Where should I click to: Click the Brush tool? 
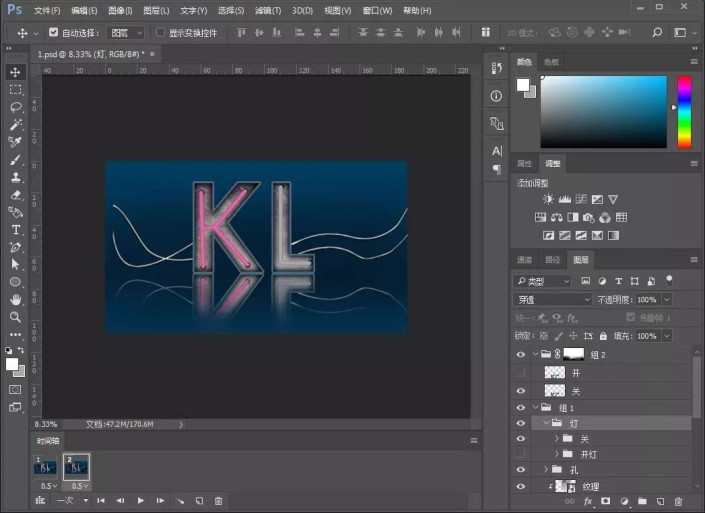pos(16,160)
